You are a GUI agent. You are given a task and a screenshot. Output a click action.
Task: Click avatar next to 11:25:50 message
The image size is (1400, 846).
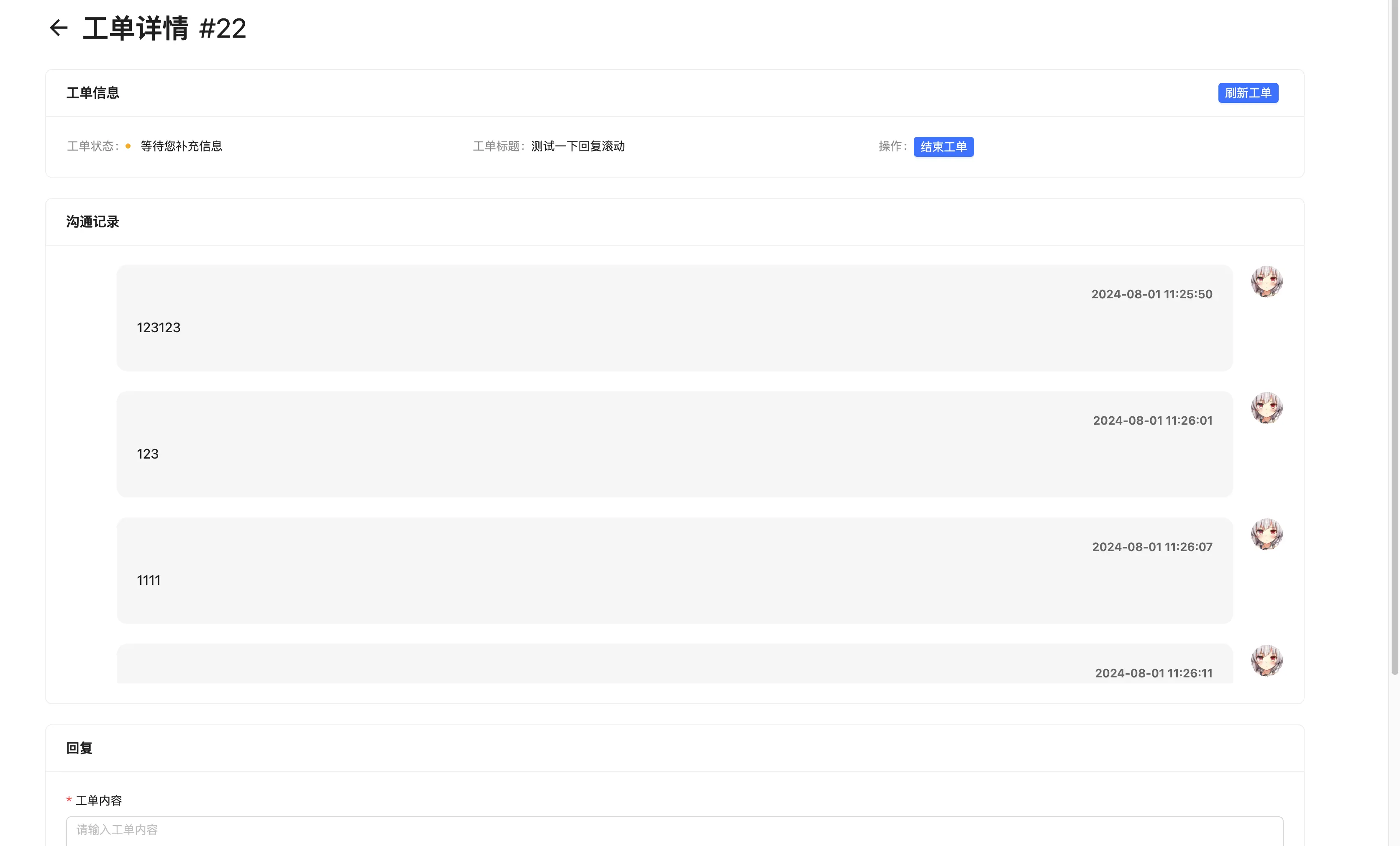tap(1267, 281)
